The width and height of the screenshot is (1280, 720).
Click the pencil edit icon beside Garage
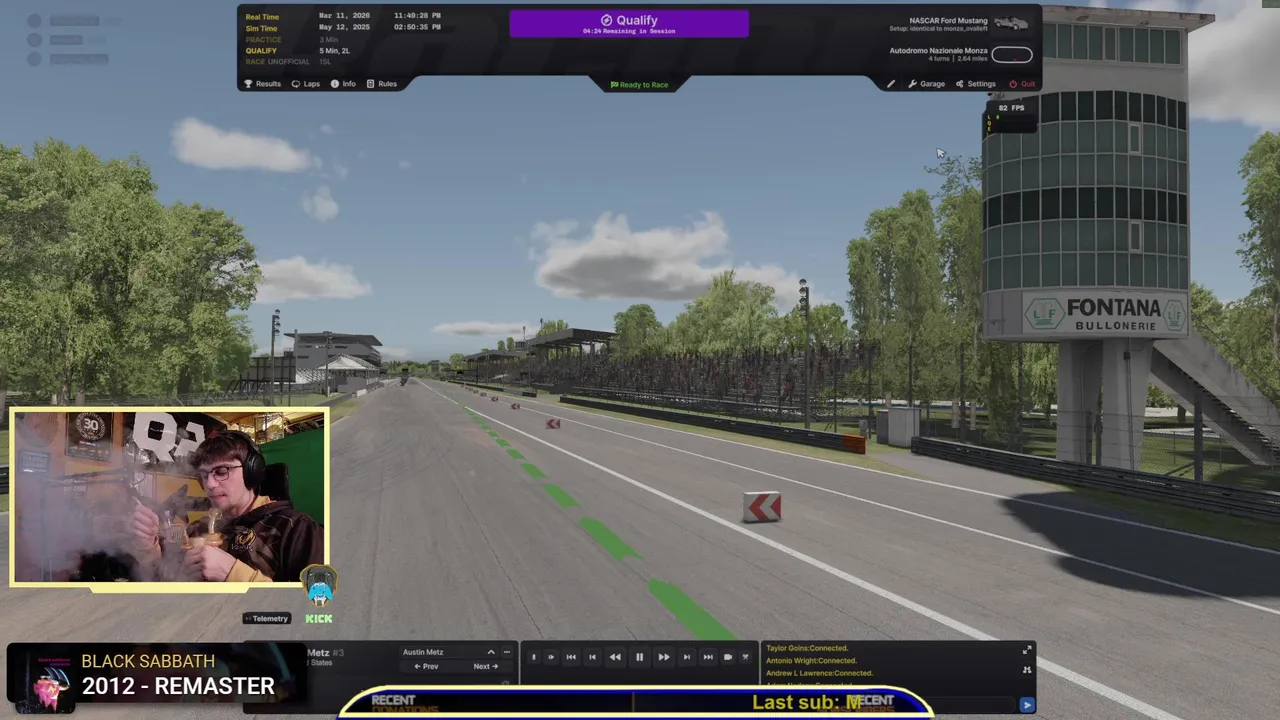point(891,84)
